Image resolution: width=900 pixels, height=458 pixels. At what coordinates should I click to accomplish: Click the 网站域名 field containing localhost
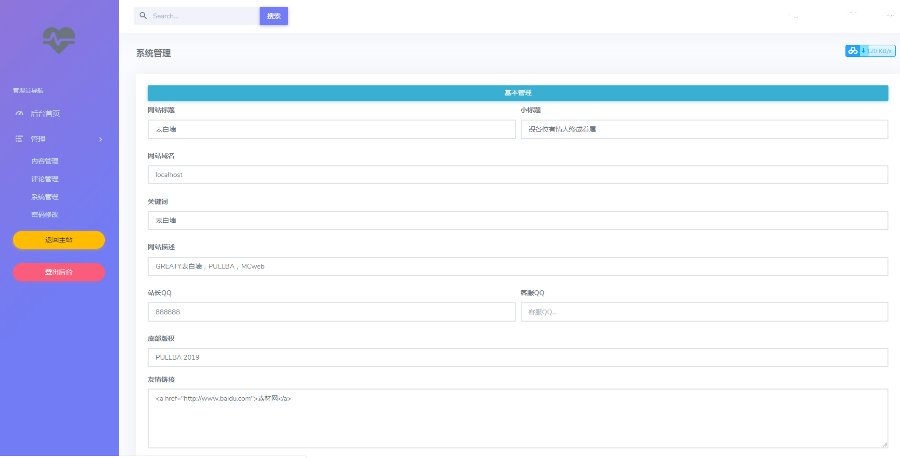(518, 175)
